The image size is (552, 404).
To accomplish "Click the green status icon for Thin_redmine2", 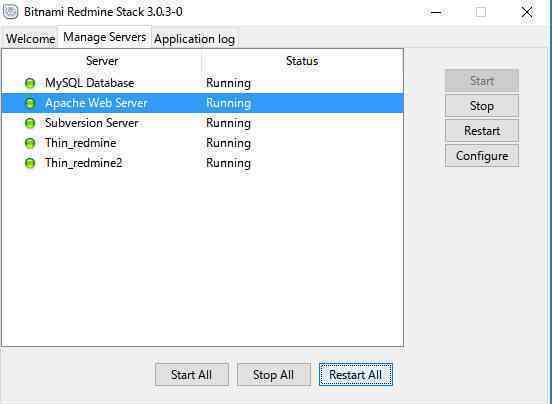I will coord(30,163).
